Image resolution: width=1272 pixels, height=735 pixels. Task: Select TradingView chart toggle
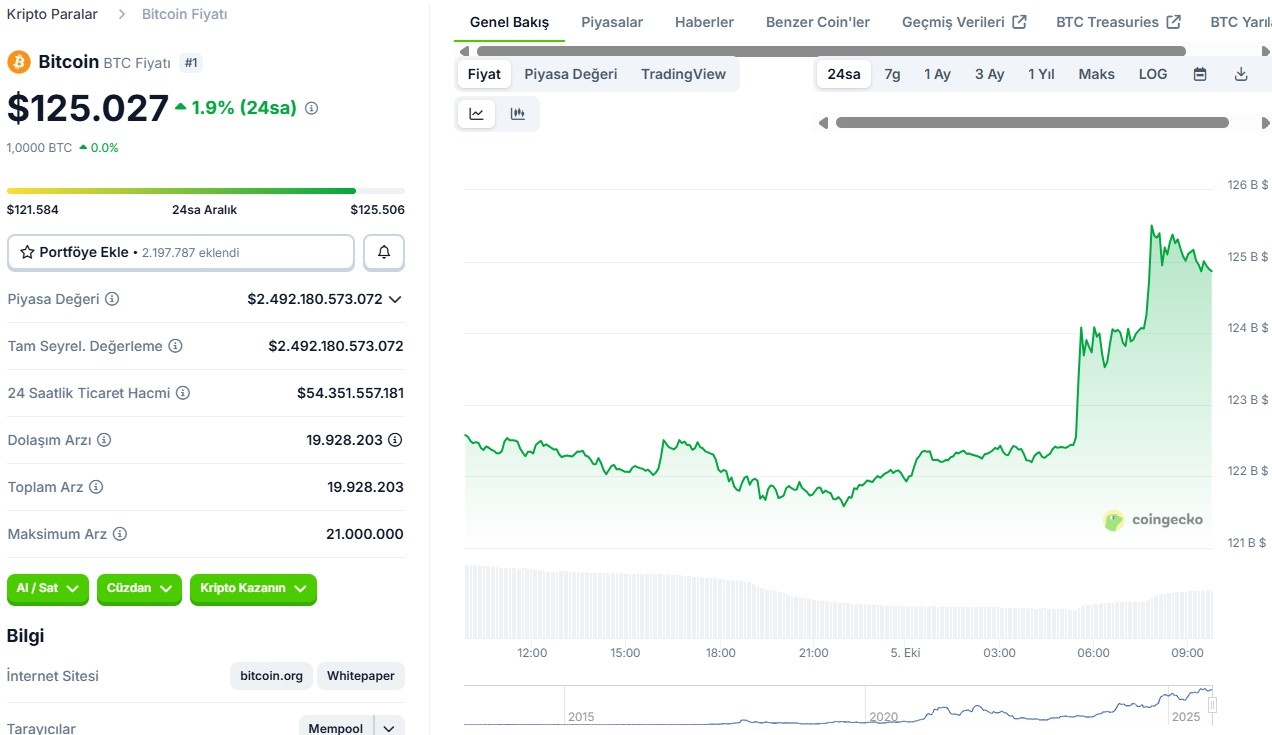[683, 74]
